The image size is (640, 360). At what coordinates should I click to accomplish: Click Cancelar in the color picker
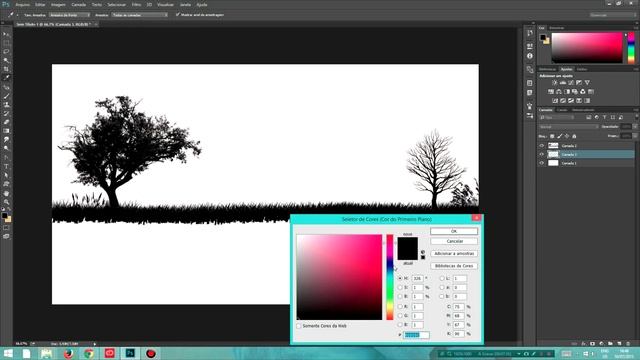coord(454,241)
